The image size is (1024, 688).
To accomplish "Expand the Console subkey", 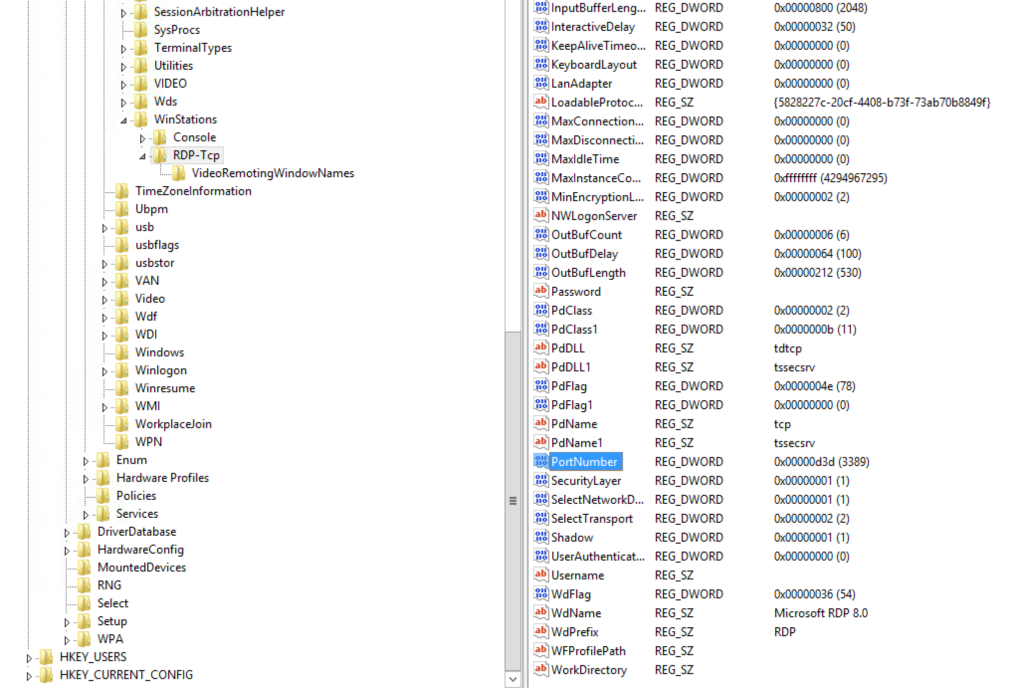I will pyautogui.click(x=142, y=138).
